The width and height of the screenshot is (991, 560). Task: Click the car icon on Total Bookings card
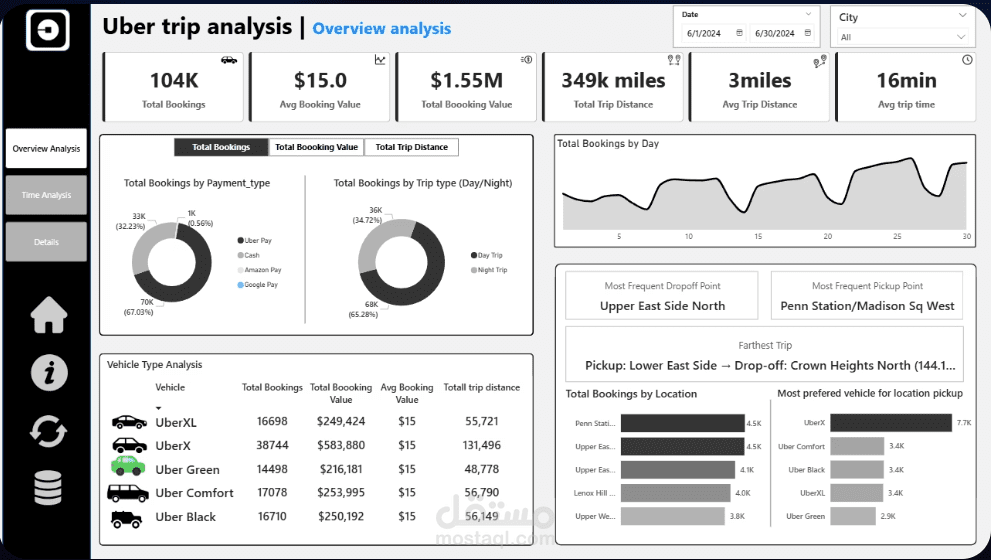pyautogui.click(x=229, y=60)
